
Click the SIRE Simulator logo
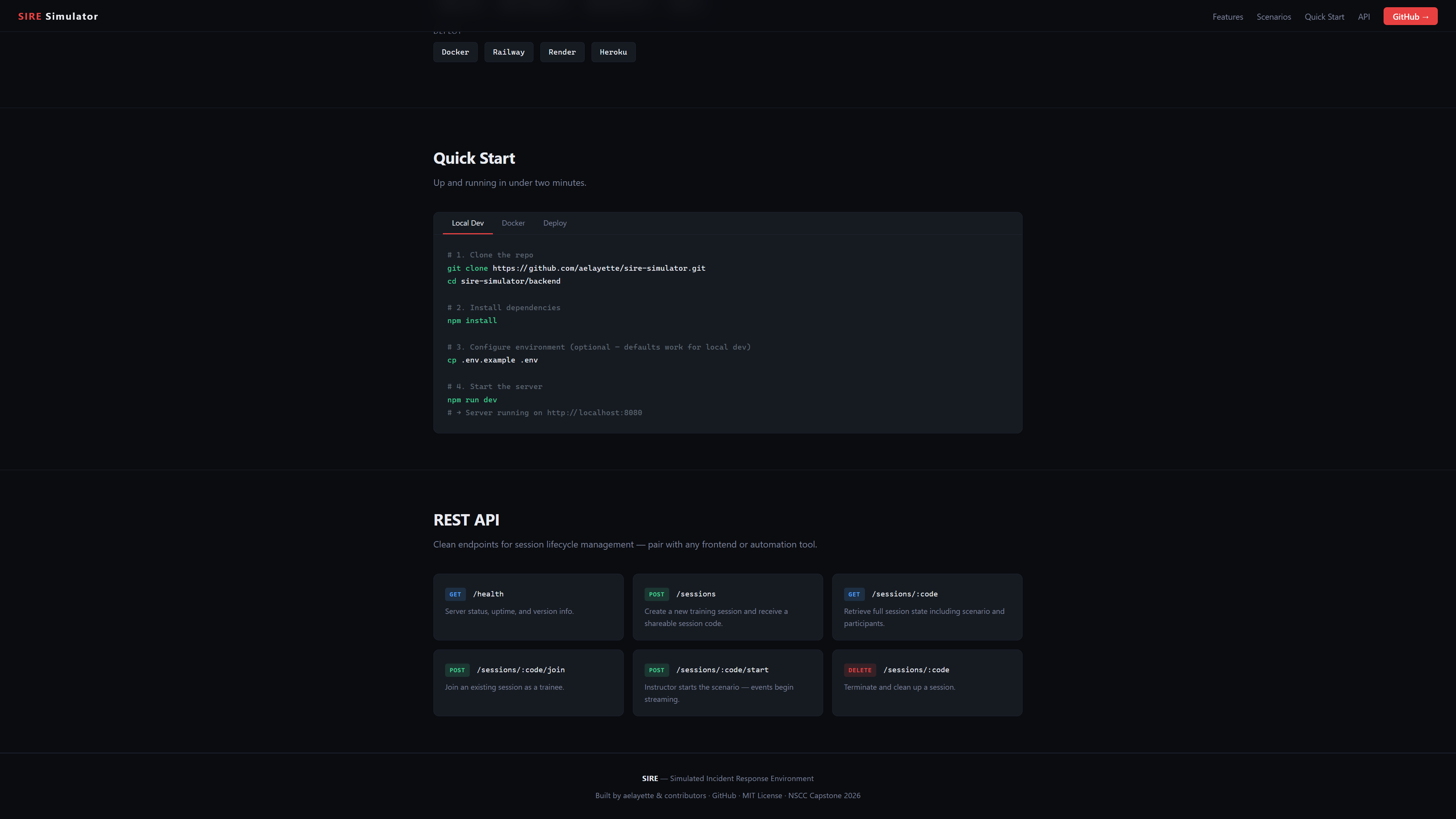point(58,16)
